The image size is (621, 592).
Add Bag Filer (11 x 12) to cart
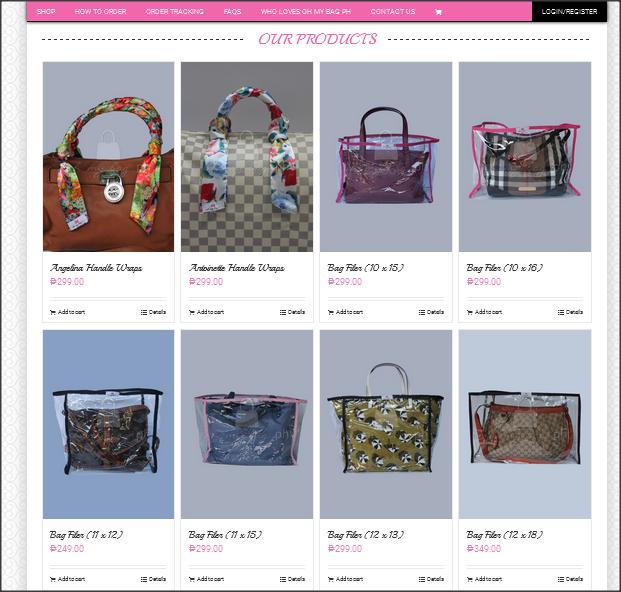click(x=67, y=579)
